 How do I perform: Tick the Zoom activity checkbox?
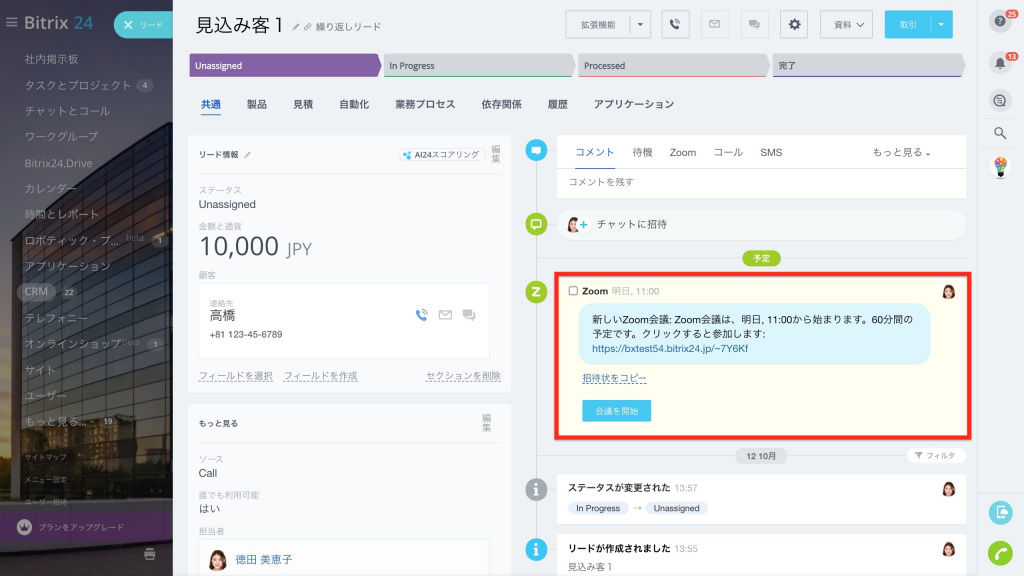pos(573,291)
